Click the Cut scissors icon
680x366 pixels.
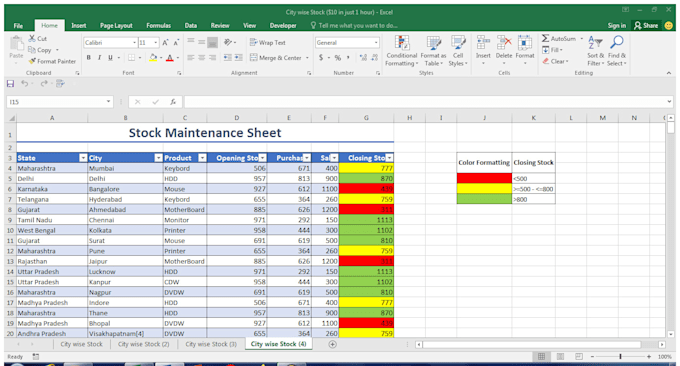pos(32,39)
